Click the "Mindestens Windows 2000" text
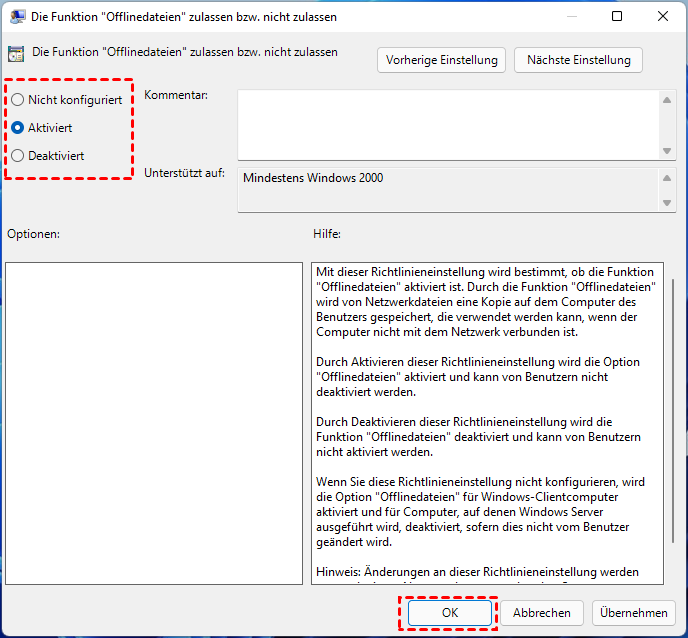This screenshot has height=638, width=688. [x=313, y=178]
